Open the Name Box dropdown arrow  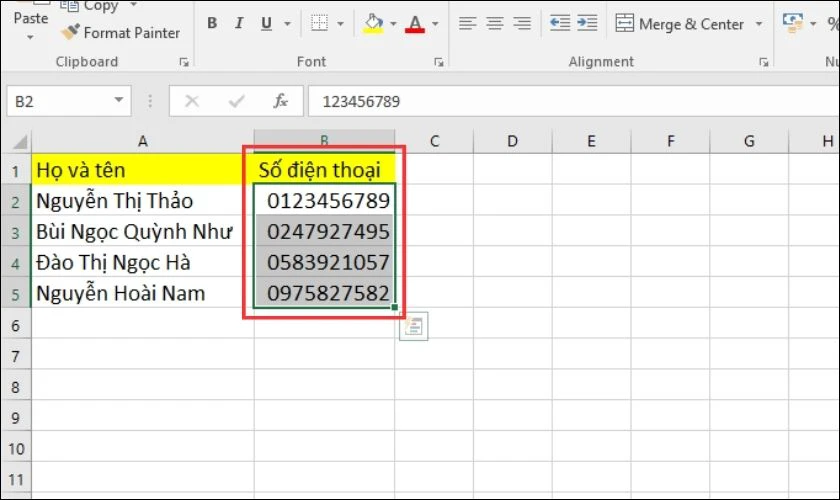tap(119, 100)
